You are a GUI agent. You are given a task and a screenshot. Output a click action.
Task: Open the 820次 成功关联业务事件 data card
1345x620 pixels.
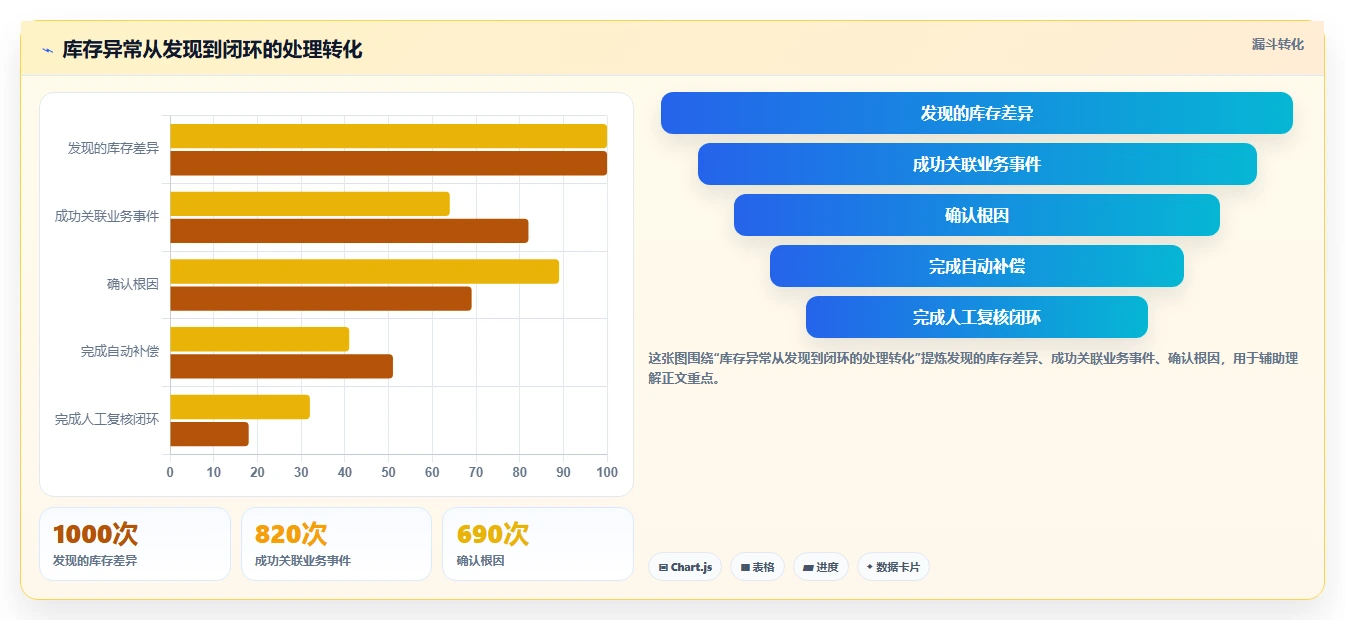(336, 544)
